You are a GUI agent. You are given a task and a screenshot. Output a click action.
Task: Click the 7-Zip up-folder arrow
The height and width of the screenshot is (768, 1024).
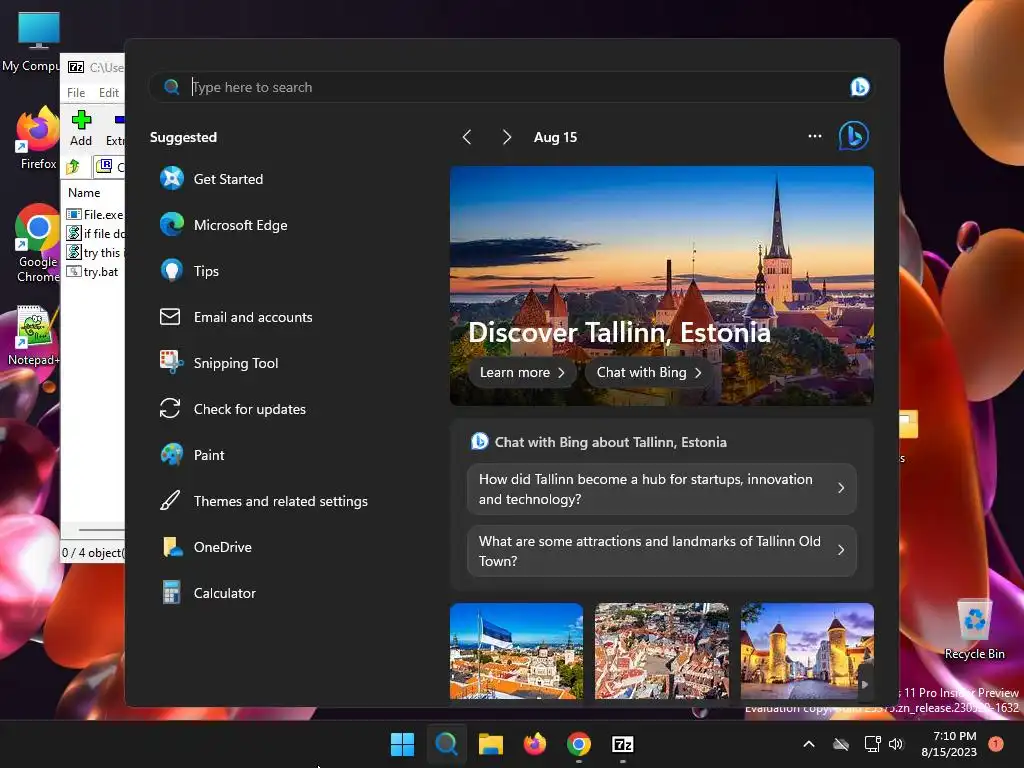pyautogui.click(x=73, y=167)
